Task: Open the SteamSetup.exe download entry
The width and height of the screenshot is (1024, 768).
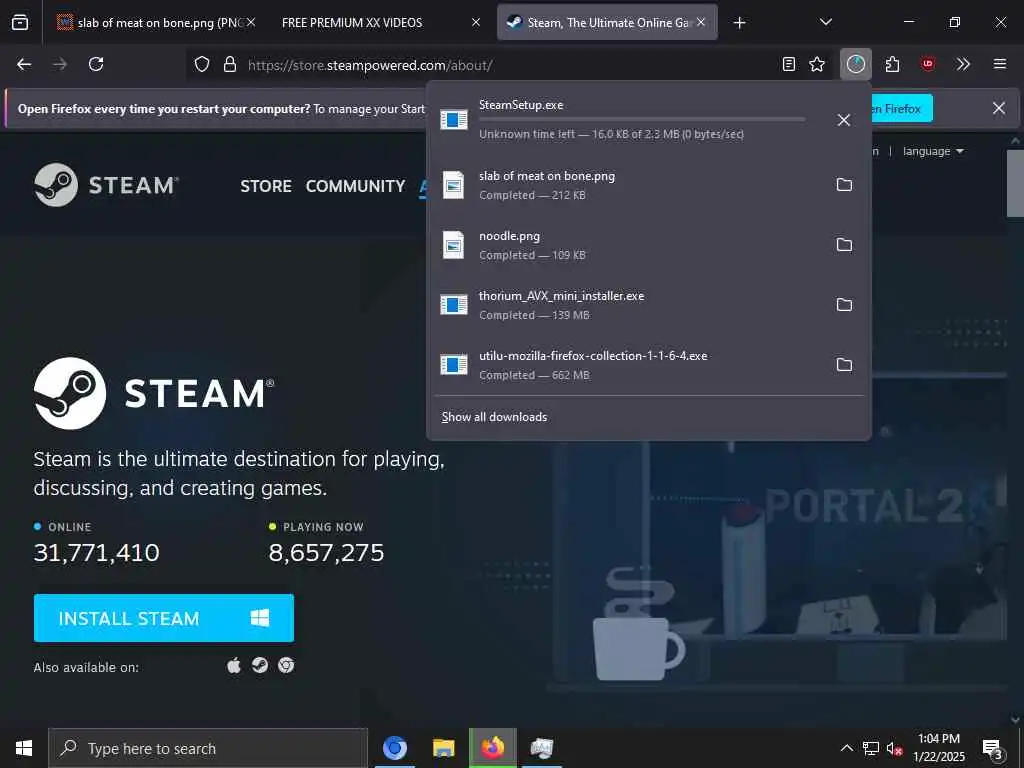Action: point(627,120)
